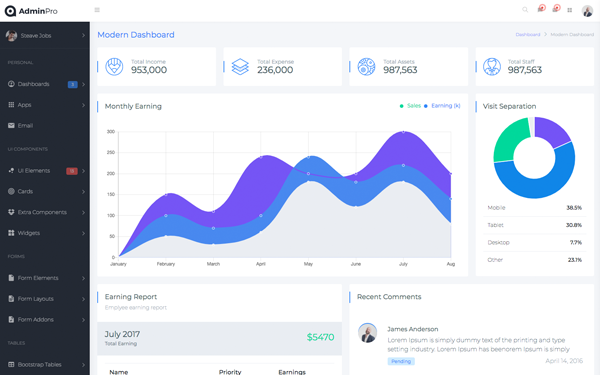
Task: Click the Desktop 7.7% row
Action: (535, 242)
